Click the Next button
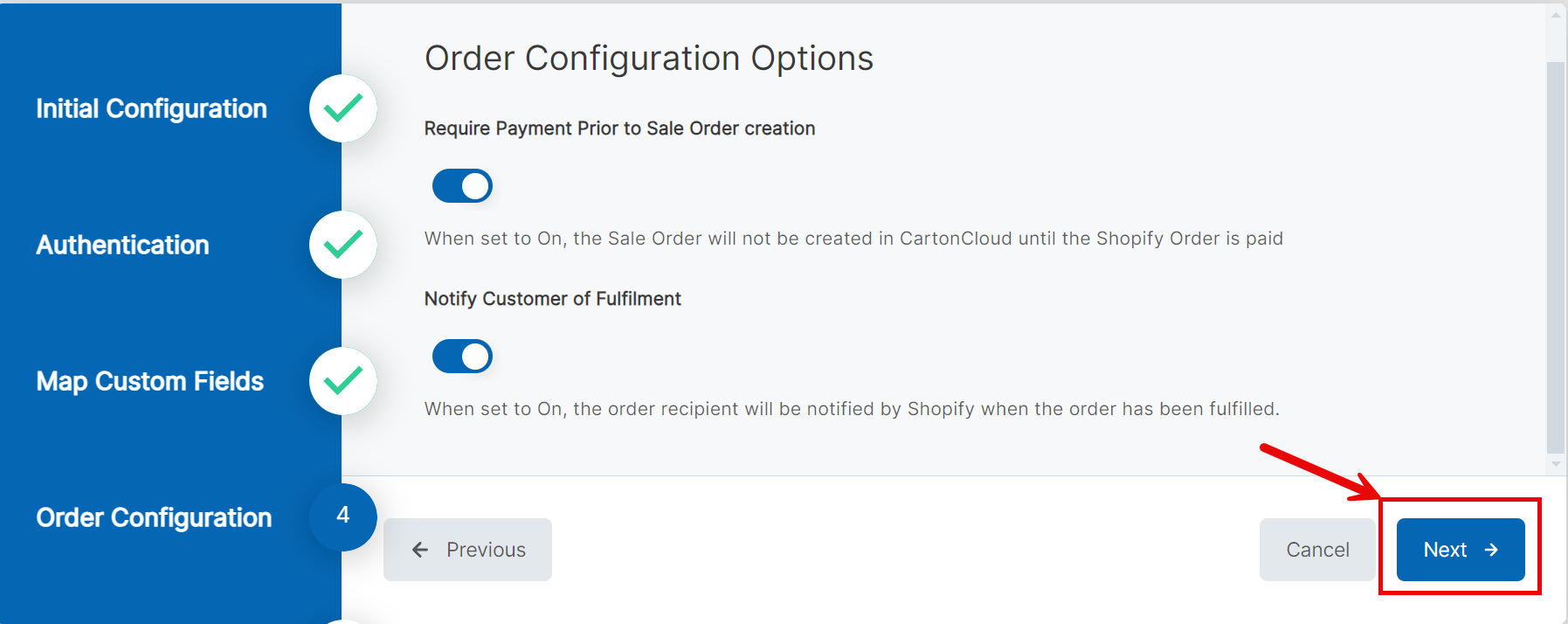This screenshot has height=624, width=1568. 1459,550
